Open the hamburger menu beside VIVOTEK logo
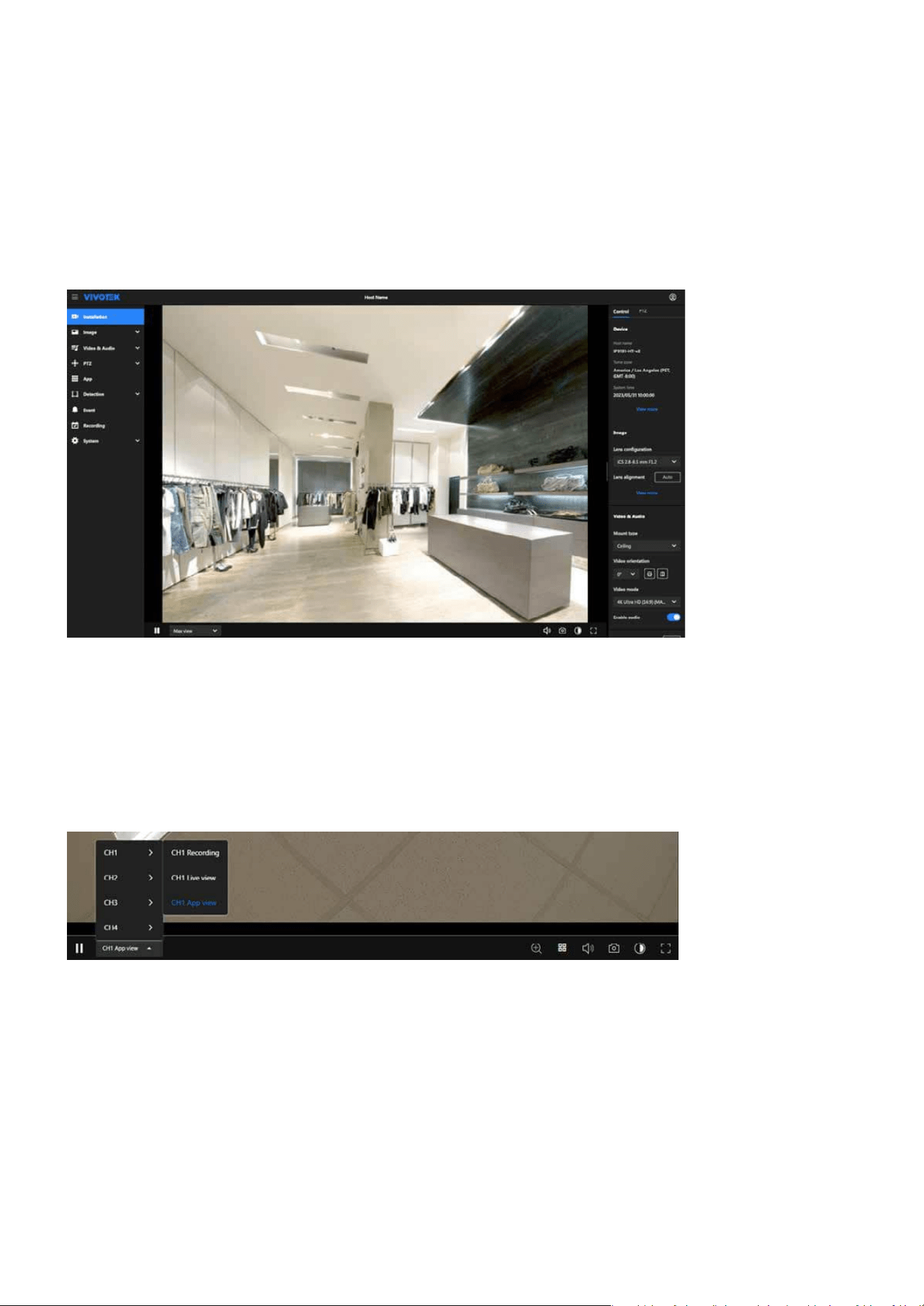This screenshot has height=1306, width=924. (75, 297)
